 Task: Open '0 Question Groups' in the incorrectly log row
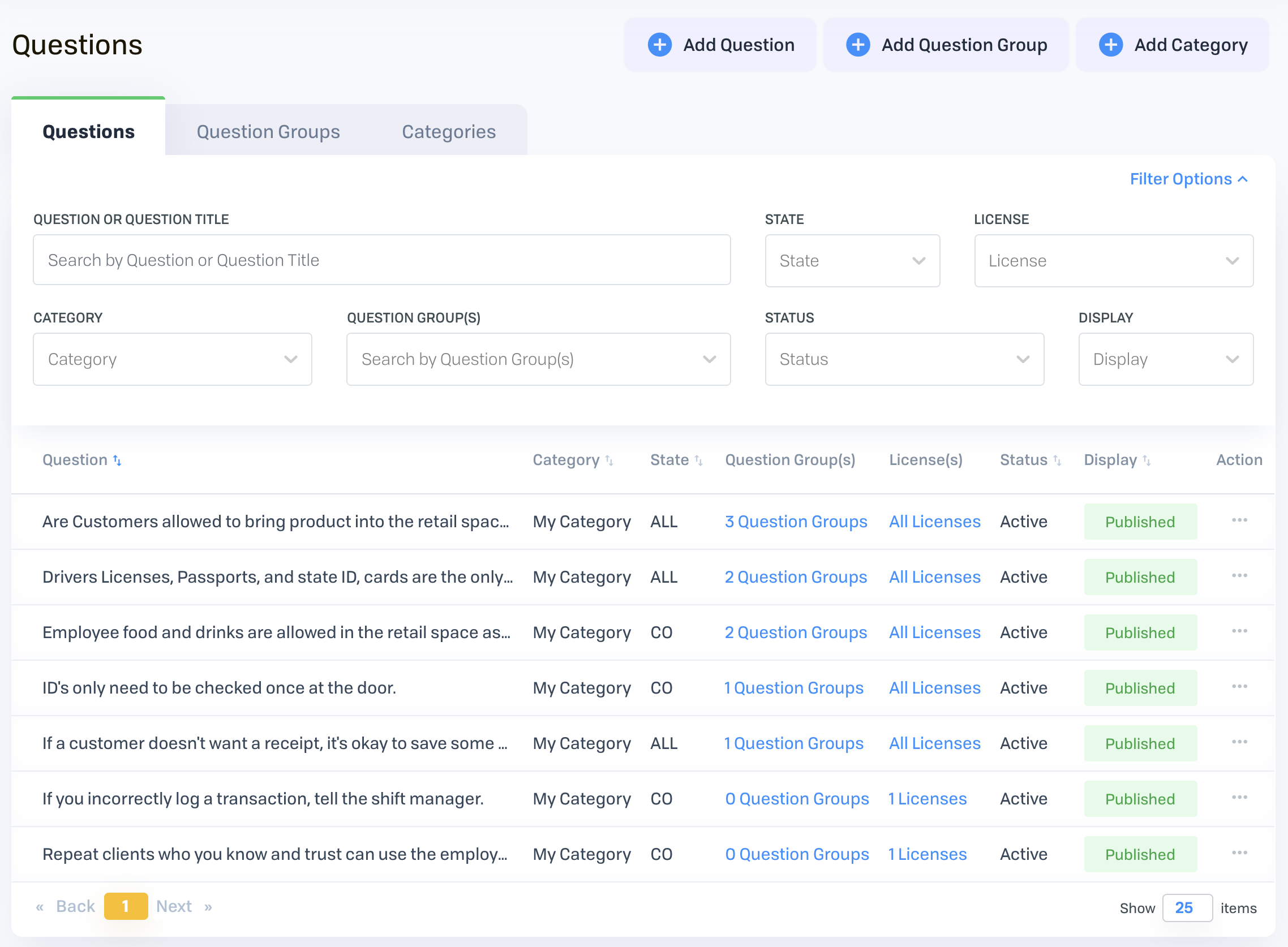tap(797, 799)
